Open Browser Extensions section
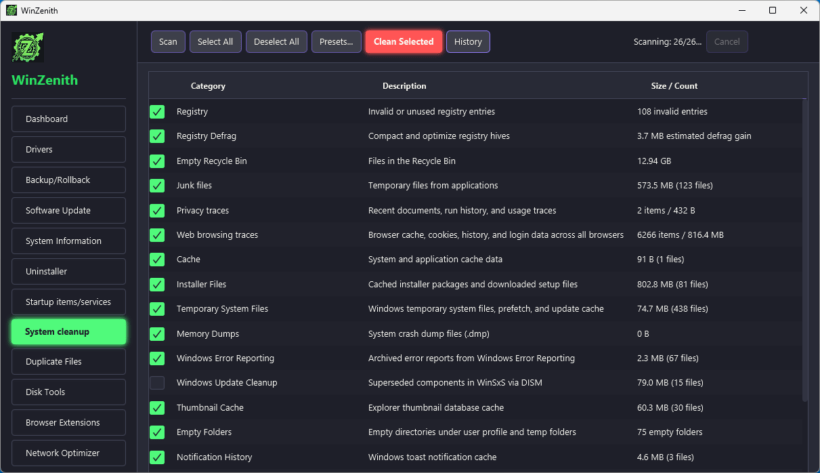This screenshot has height=473, width=820. point(69,422)
